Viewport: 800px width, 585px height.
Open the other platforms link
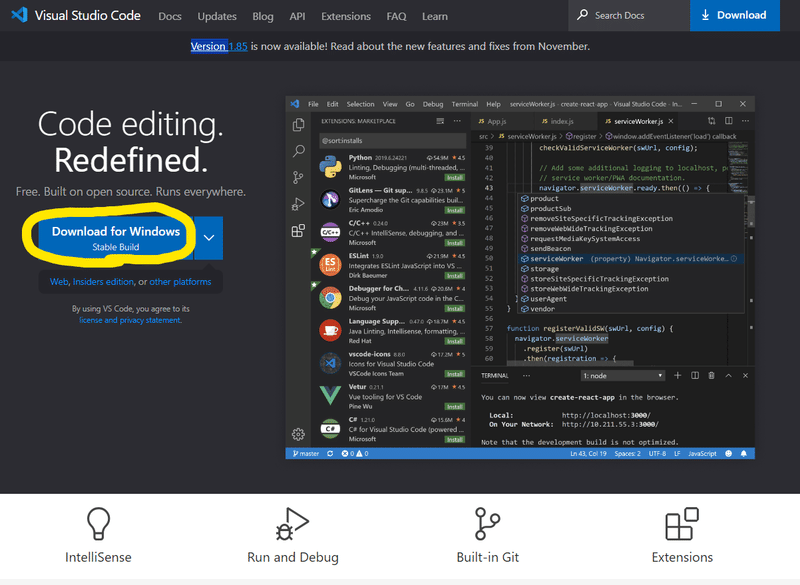tap(180, 282)
